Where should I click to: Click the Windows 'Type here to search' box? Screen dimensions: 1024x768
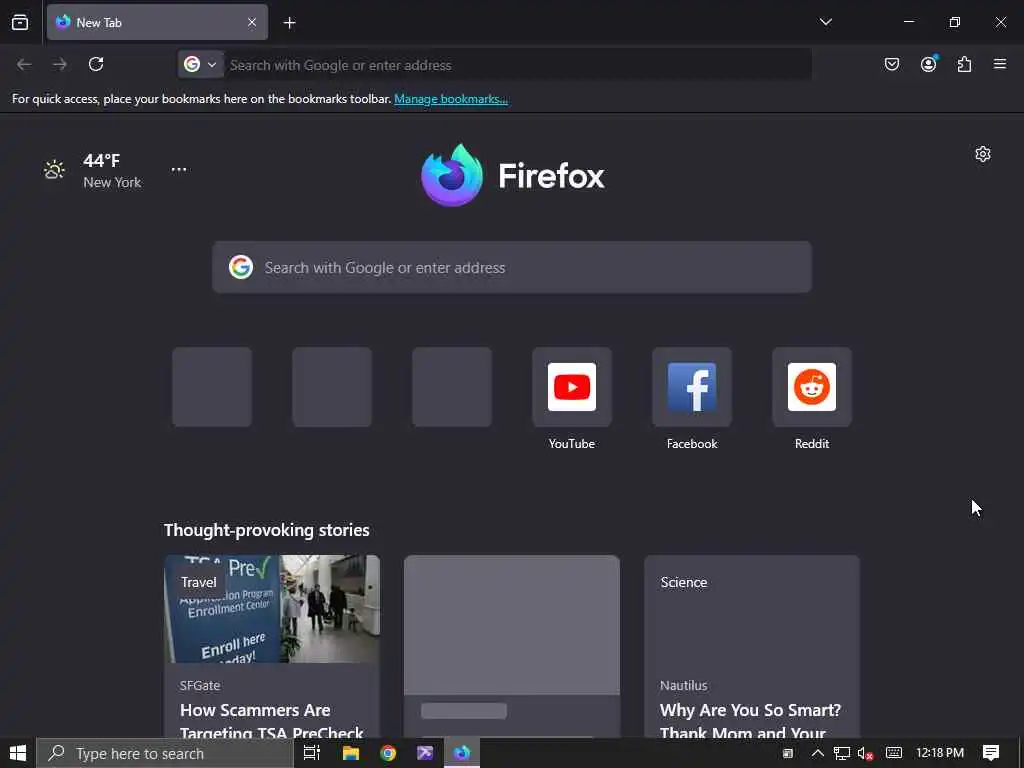(x=165, y=753)
